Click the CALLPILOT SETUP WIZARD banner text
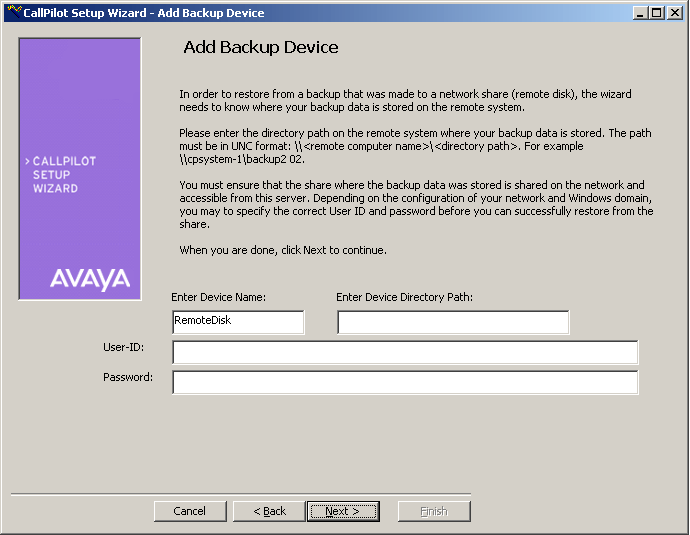Image resolution: width=690 pixels, height=535 pixels. tap(60, 175)
